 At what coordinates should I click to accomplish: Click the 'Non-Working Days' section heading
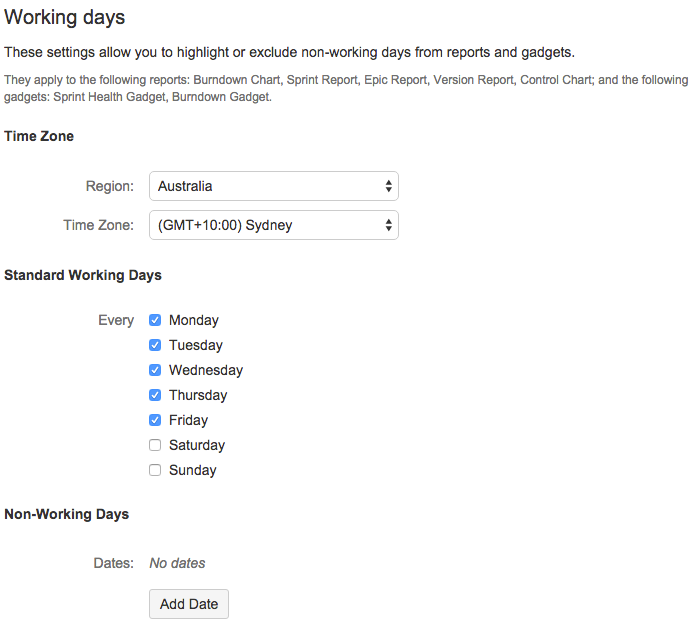[67, 514]
